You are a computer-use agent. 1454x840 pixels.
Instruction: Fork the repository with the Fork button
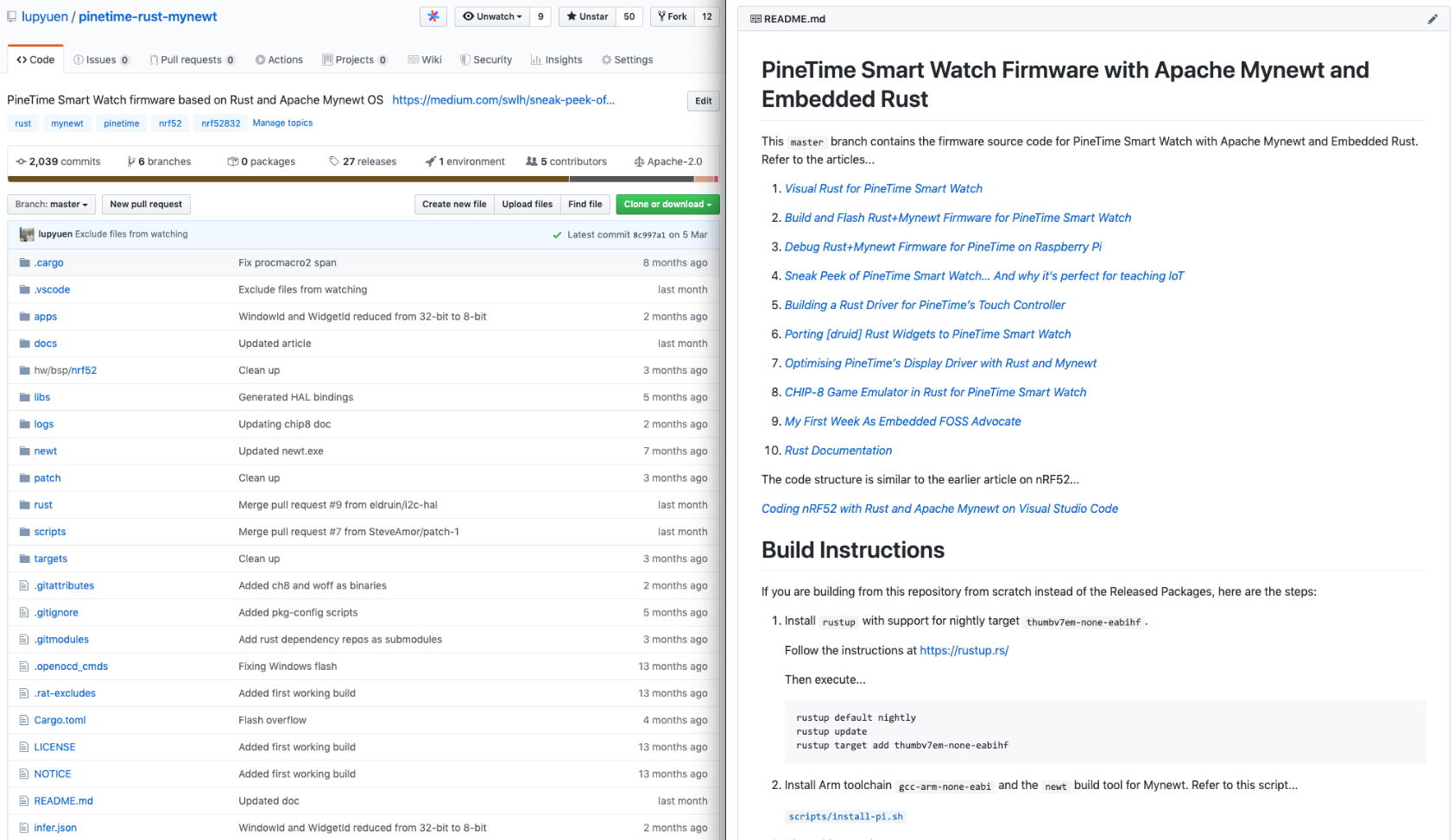coord(673,16)
